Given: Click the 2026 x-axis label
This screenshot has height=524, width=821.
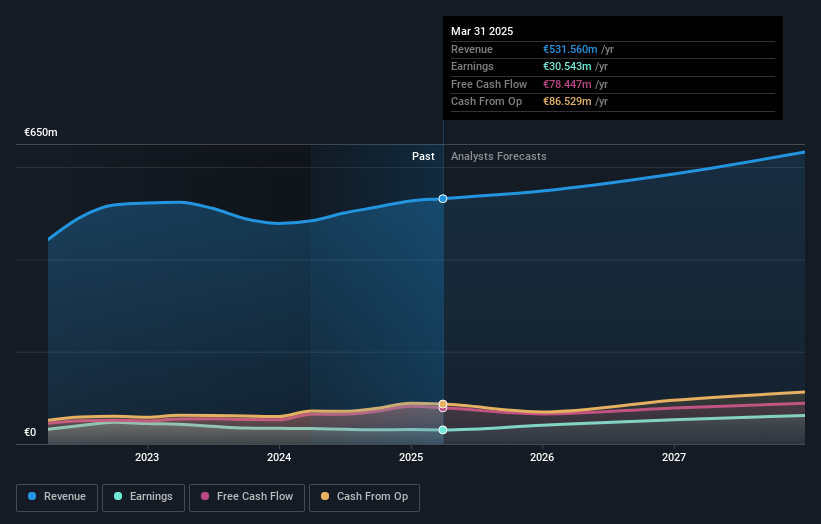Looking at the screenshot, I should click(542, 457).
